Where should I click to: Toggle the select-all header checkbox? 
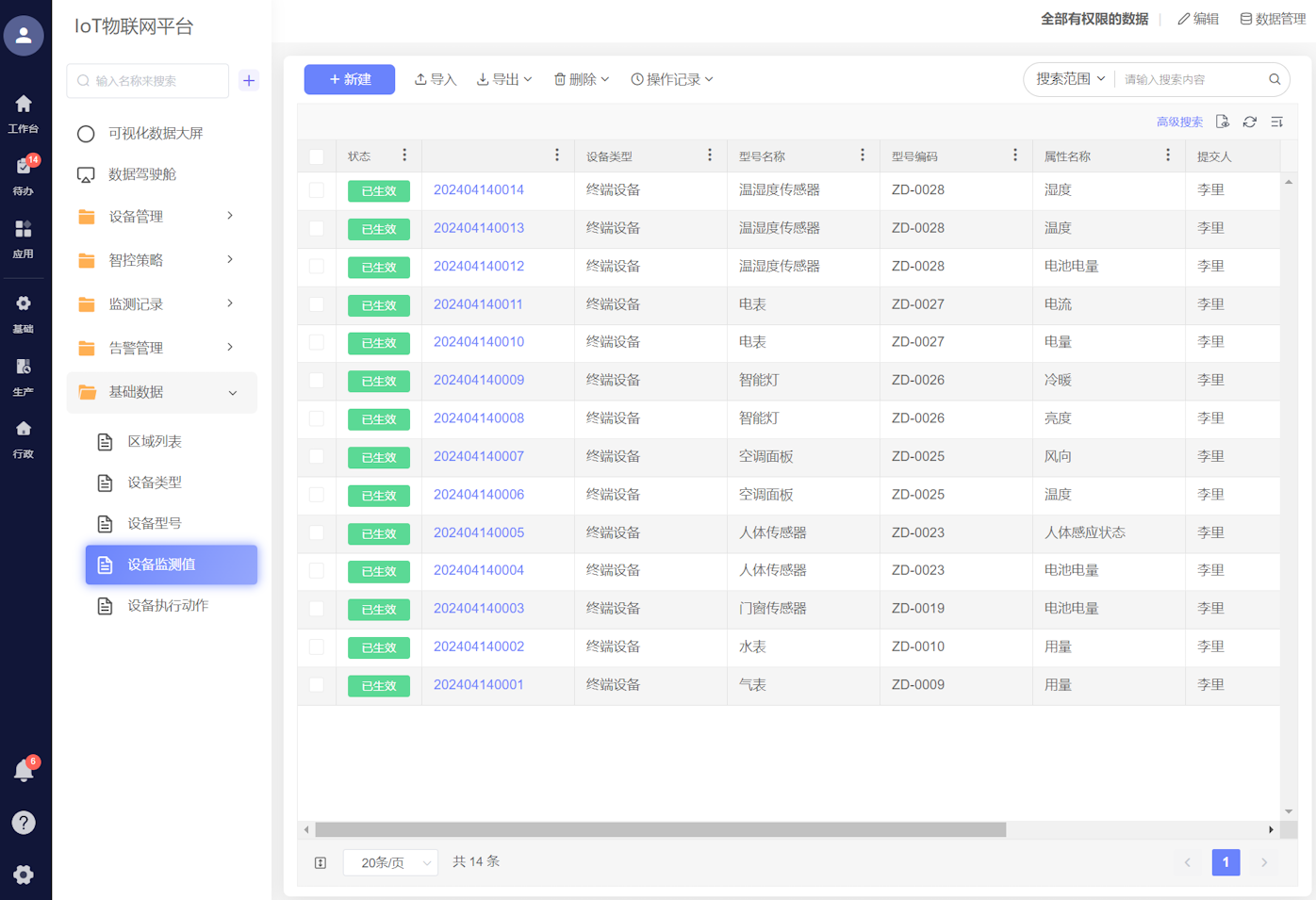[317, 156]
